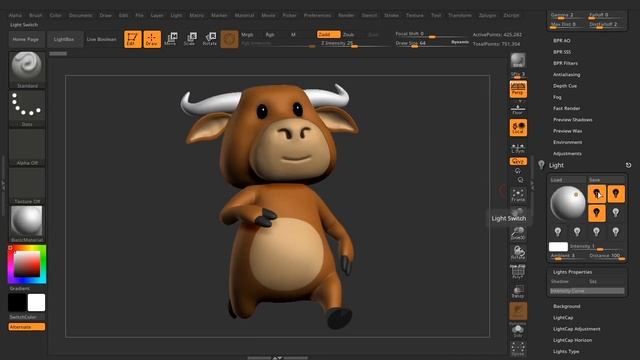
Task: Open the Light menu
Action: click(176, 15)
